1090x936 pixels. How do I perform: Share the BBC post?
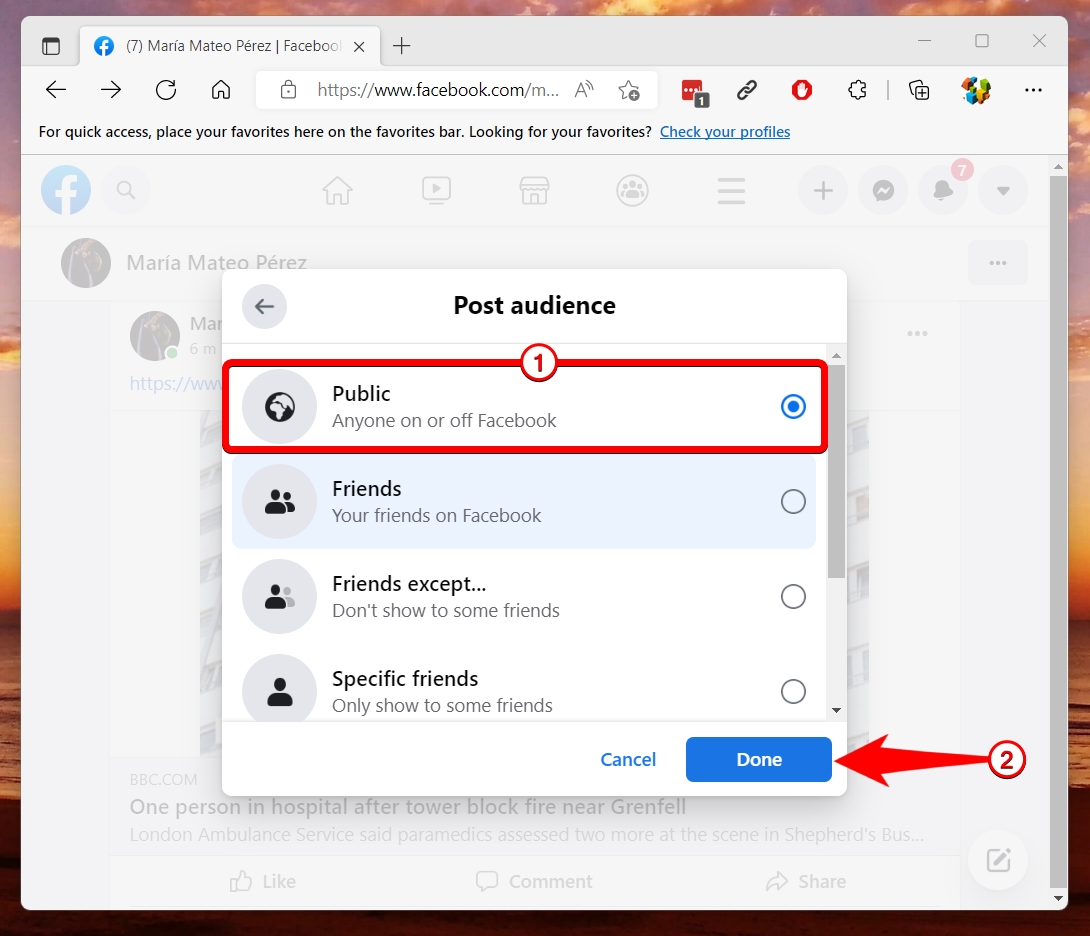(x=806, y=882)
